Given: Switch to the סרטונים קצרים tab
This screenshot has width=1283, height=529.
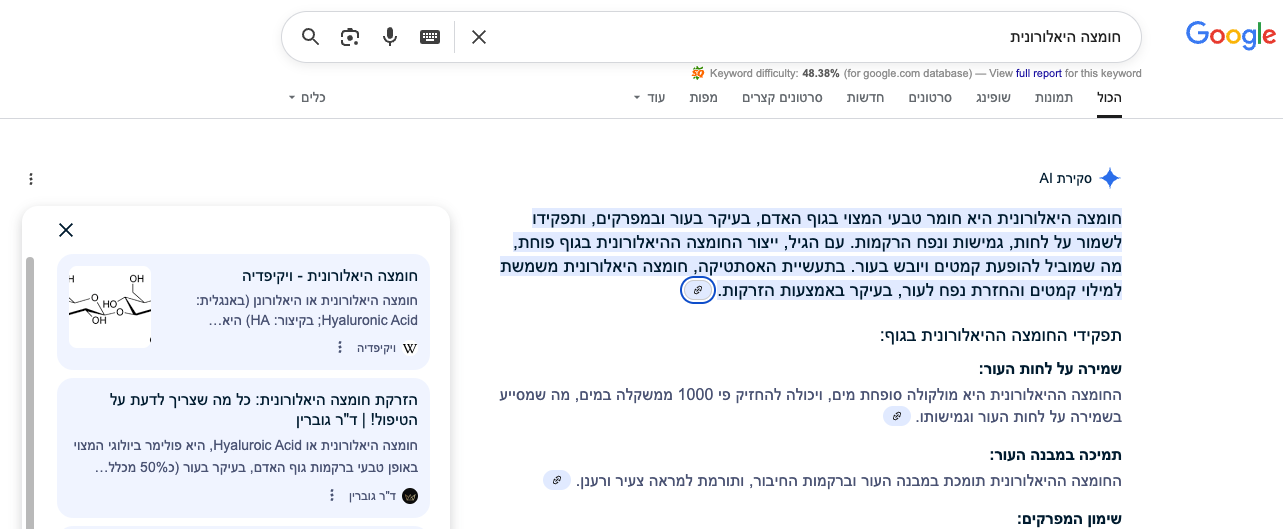Looking at the screenshot, I should (x=782, y=97).
